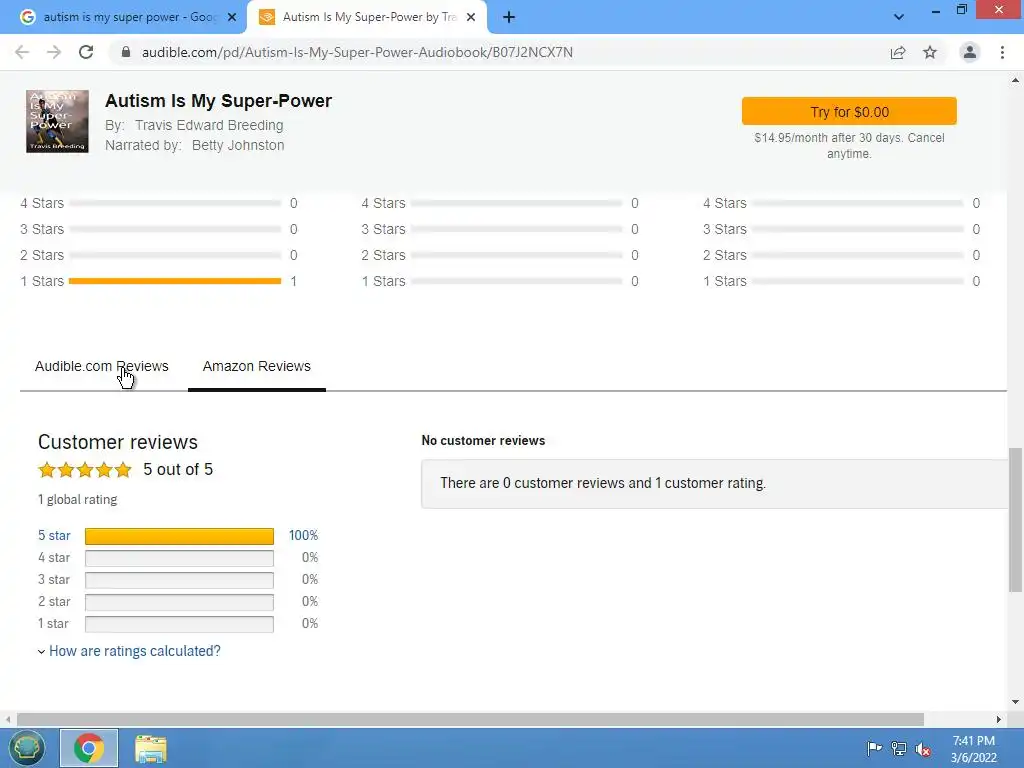Click the '3 star' row label

coord(54,580)
